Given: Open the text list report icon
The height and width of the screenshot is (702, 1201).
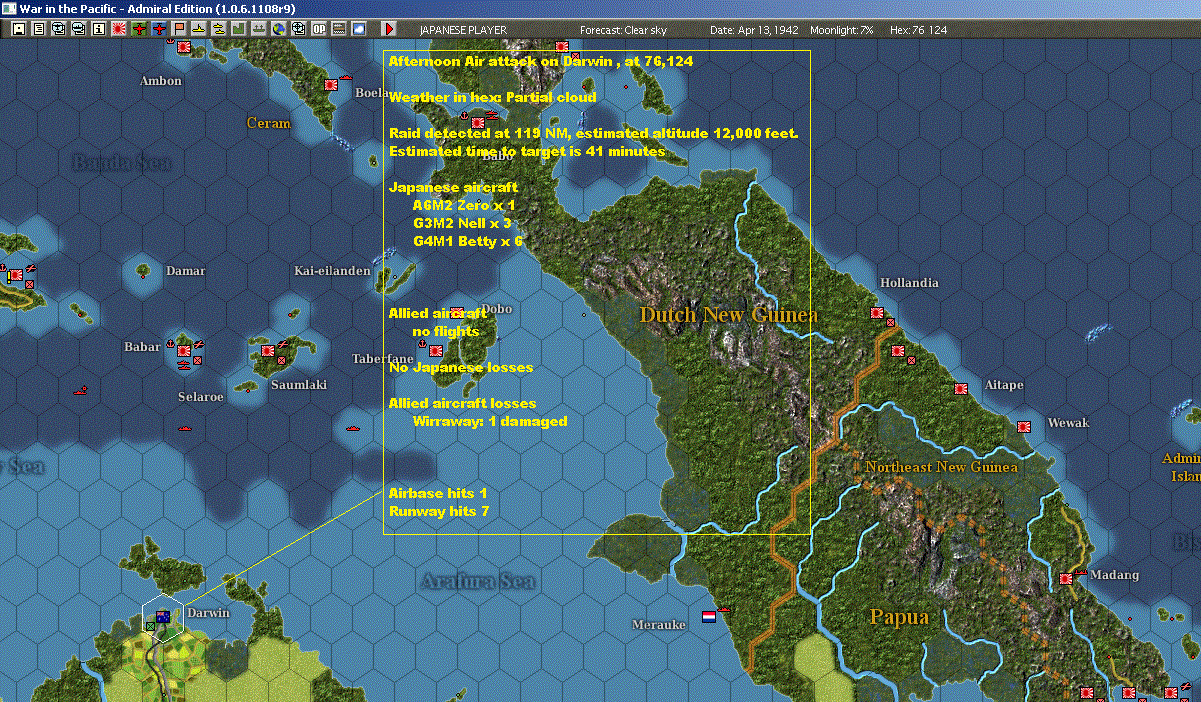Looking at the screenshot, I should (38, 29).
